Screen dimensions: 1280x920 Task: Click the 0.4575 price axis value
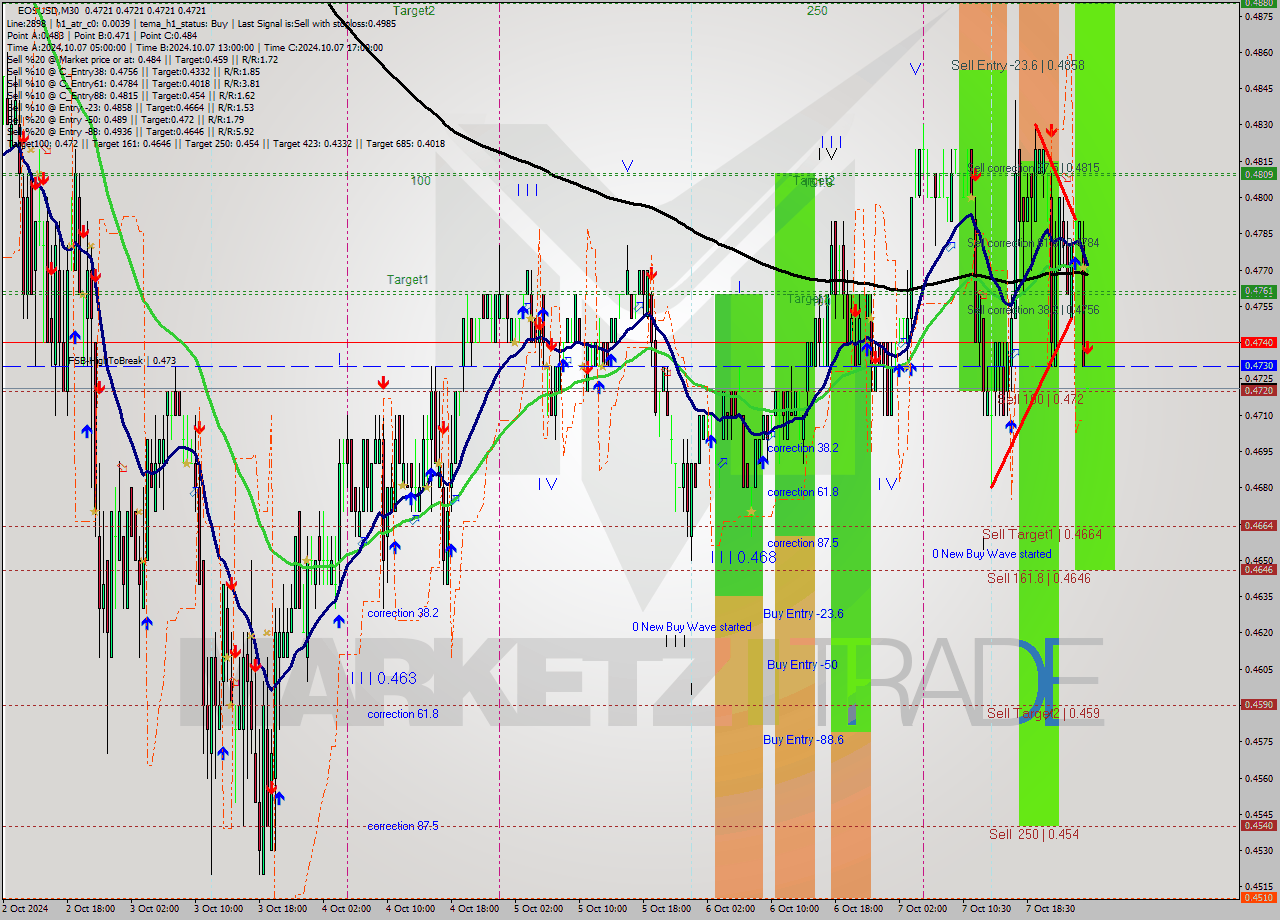1258,741
